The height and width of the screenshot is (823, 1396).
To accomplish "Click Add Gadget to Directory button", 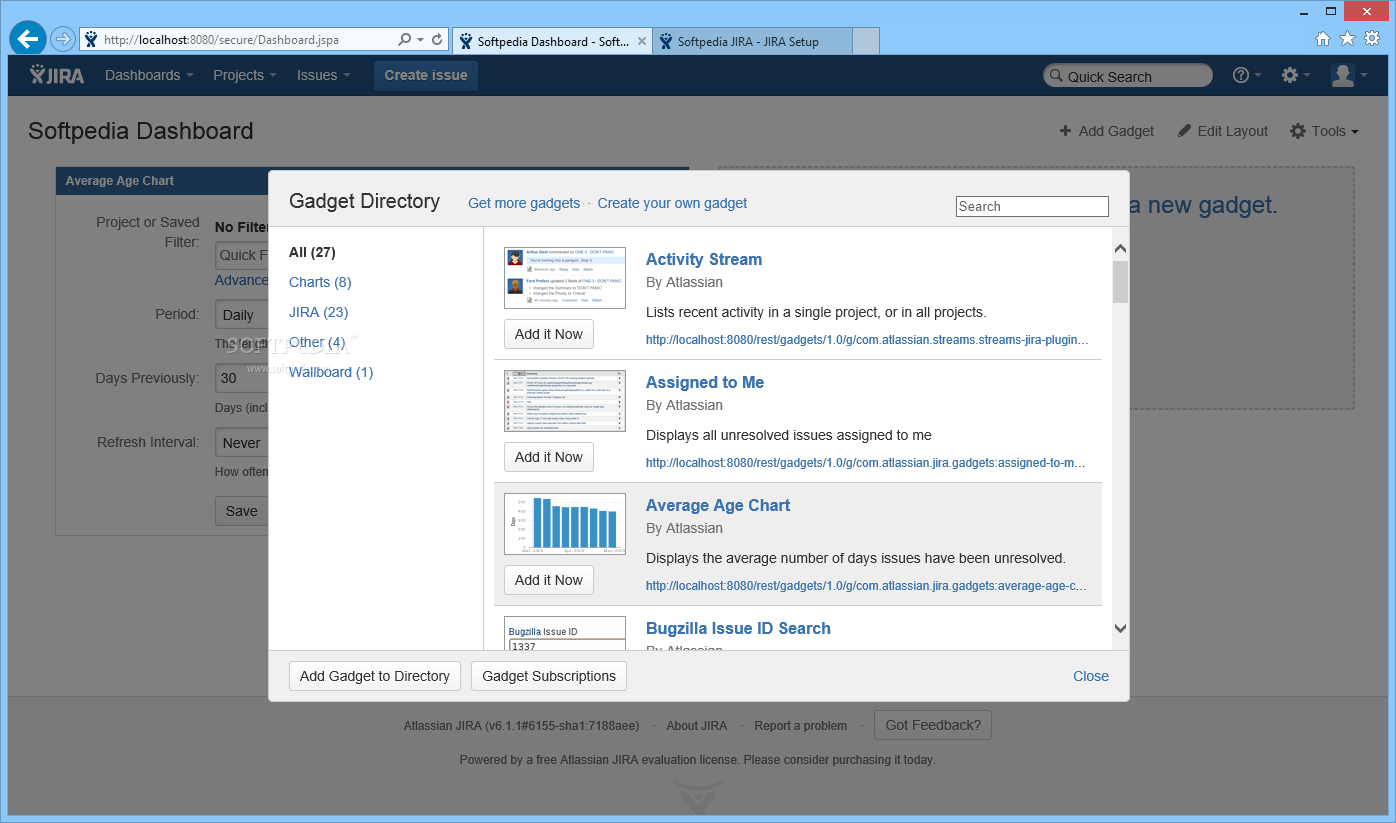I will (x=375, y=676).
